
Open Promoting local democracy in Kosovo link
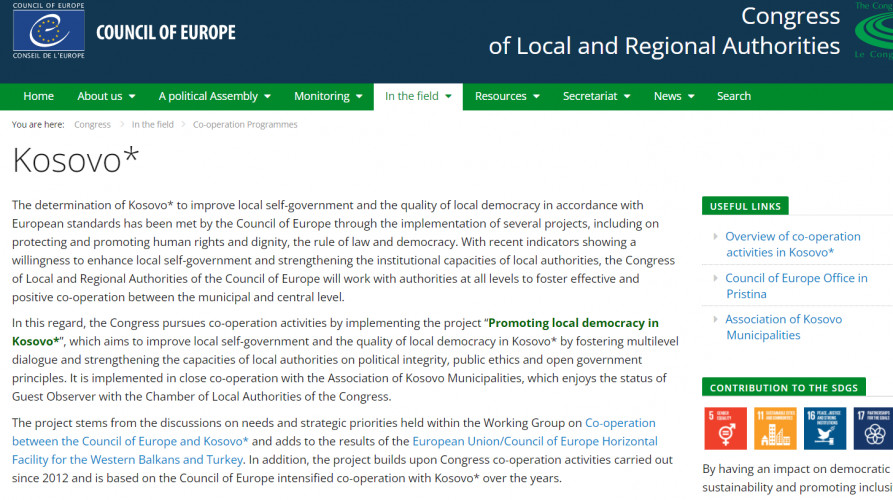[x=335, y=332]
